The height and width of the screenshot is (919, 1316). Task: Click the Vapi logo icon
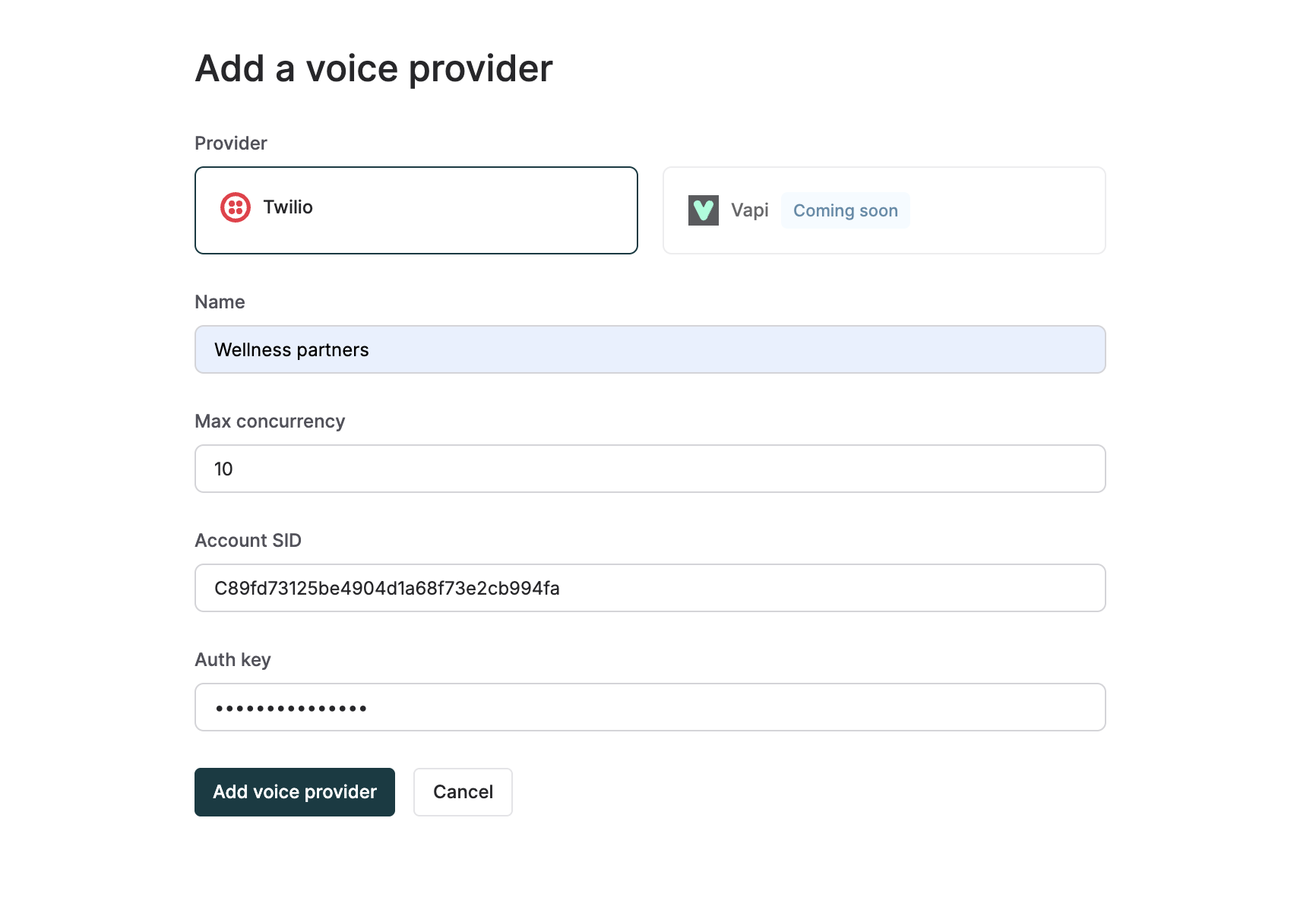[703, 210]
